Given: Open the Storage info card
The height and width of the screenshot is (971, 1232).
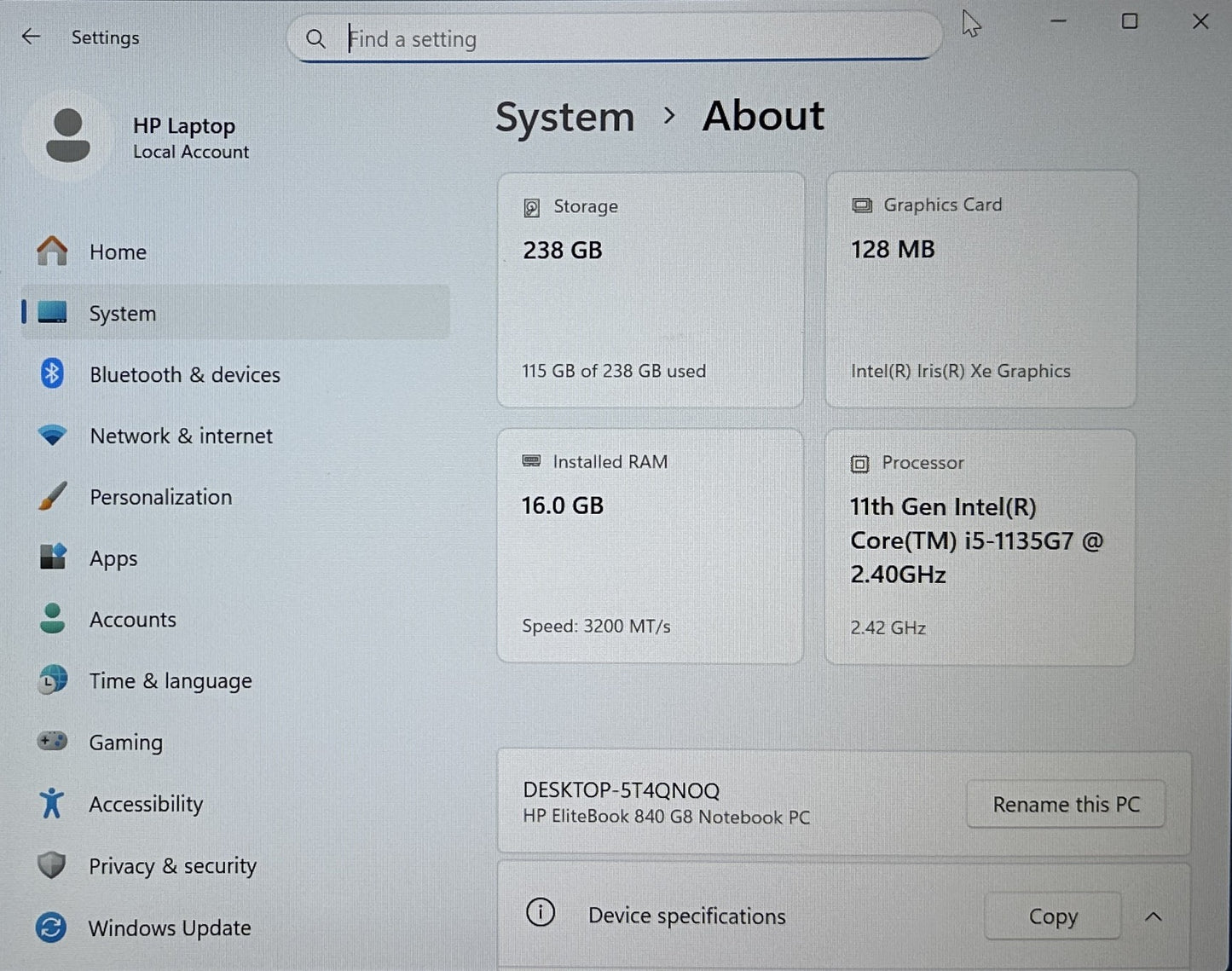Looking at the screenshot, I should pyautogui.click(x=650, y=290).
